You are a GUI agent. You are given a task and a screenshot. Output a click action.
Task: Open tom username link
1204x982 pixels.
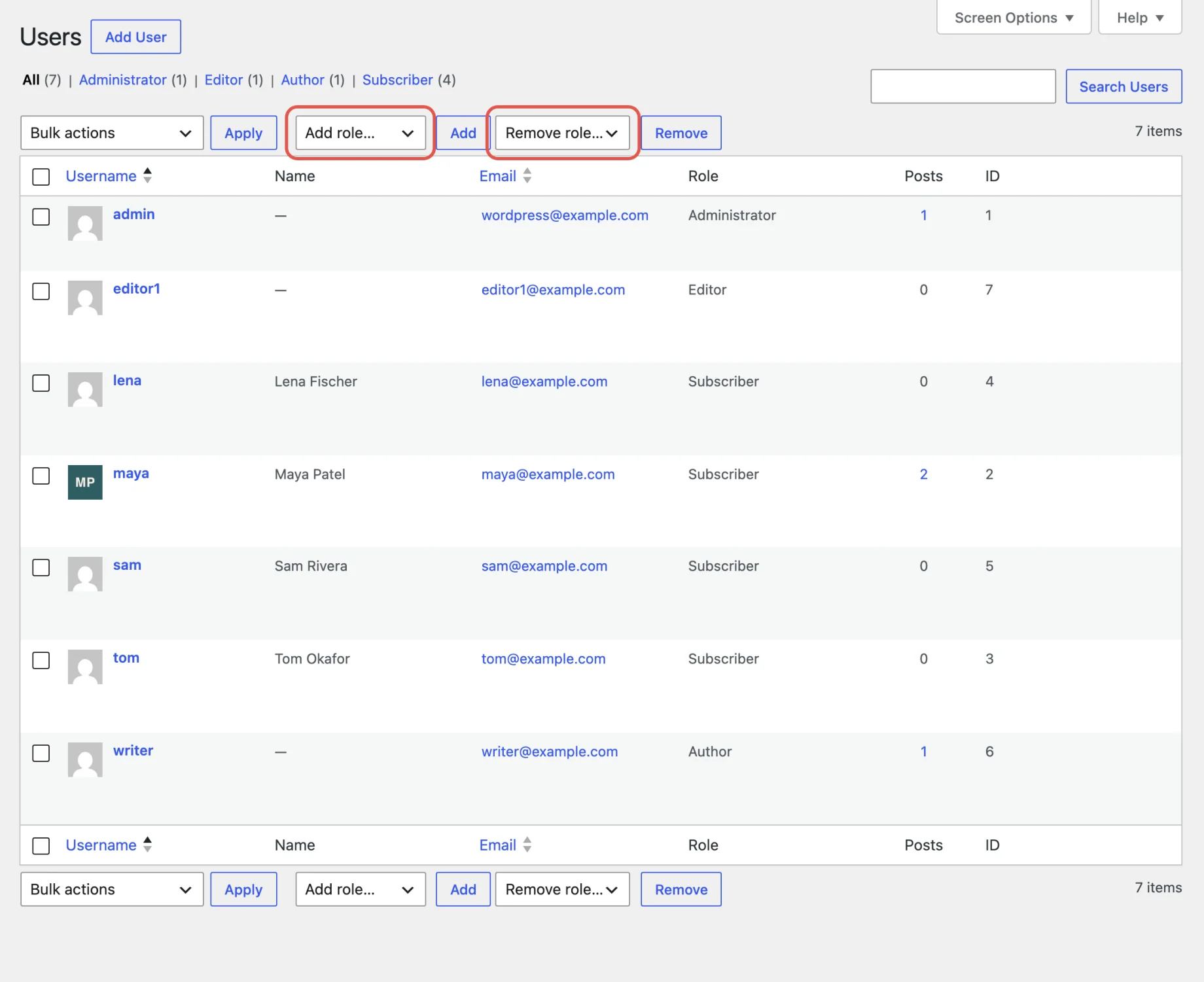coord(126,658)
